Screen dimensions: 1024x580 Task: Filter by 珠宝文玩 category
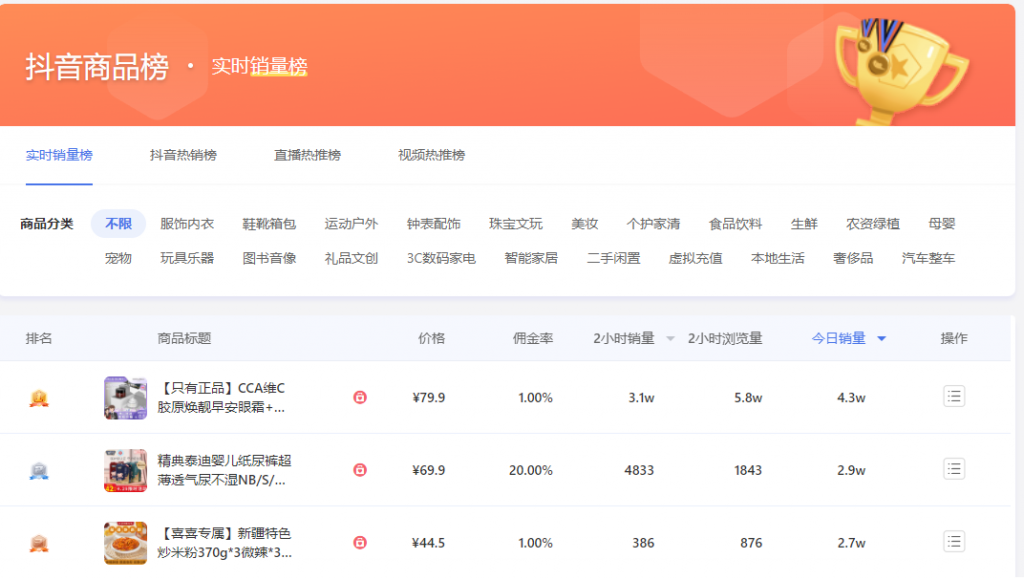pos(516,224)
